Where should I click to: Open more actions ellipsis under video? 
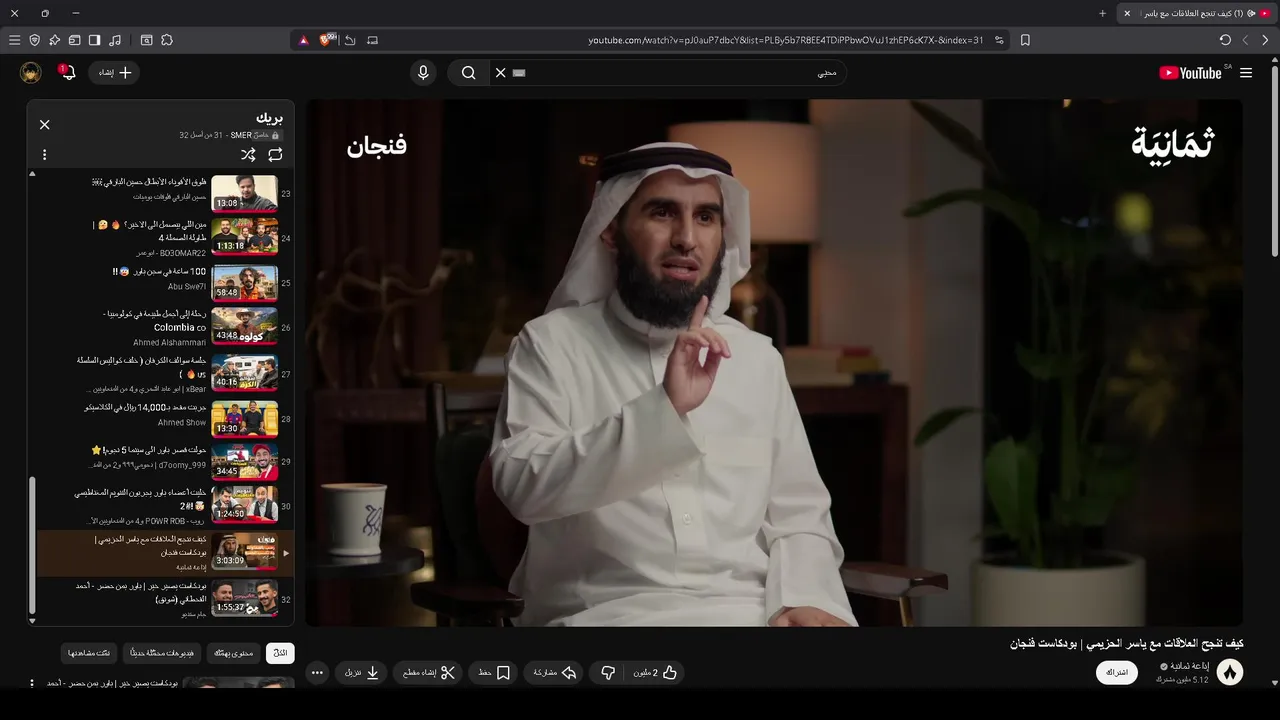pyautogui.click(x=317, y=673)
